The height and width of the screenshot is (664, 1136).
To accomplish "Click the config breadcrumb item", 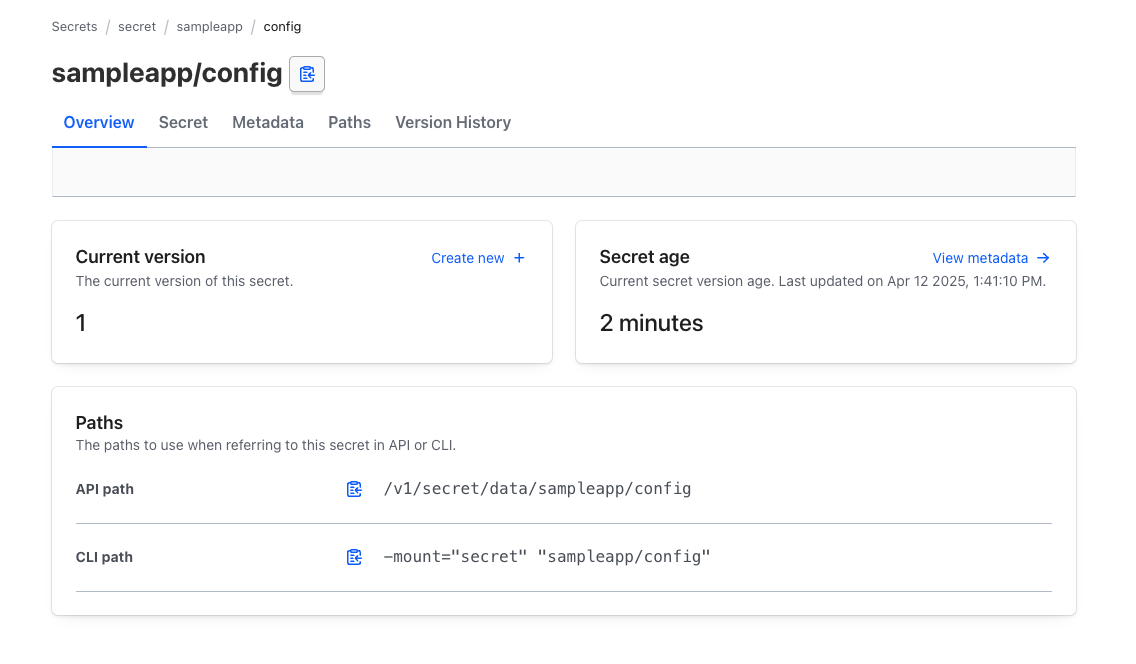I will (282, 27).
